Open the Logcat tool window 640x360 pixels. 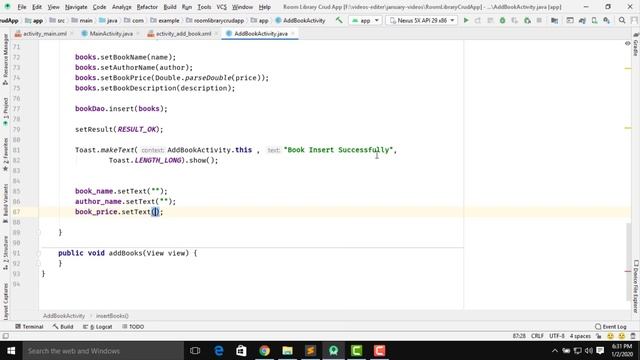pos(98,327)
